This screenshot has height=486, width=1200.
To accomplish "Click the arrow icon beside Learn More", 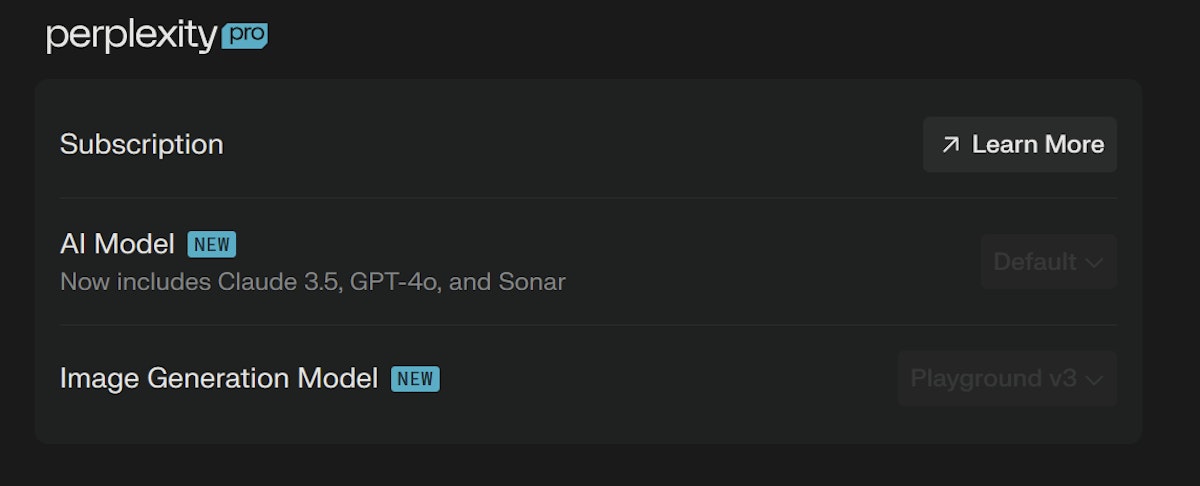I will (x=950, y=145).
